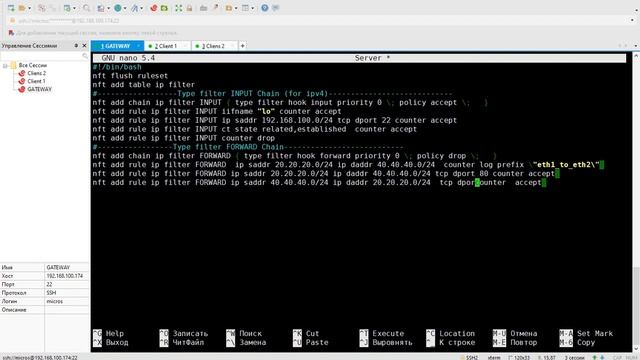Image resolution: width=640 pixels, height=360 pixels.
Task: Click the nano Выход shortcut
Action: [x=111, y=342]
